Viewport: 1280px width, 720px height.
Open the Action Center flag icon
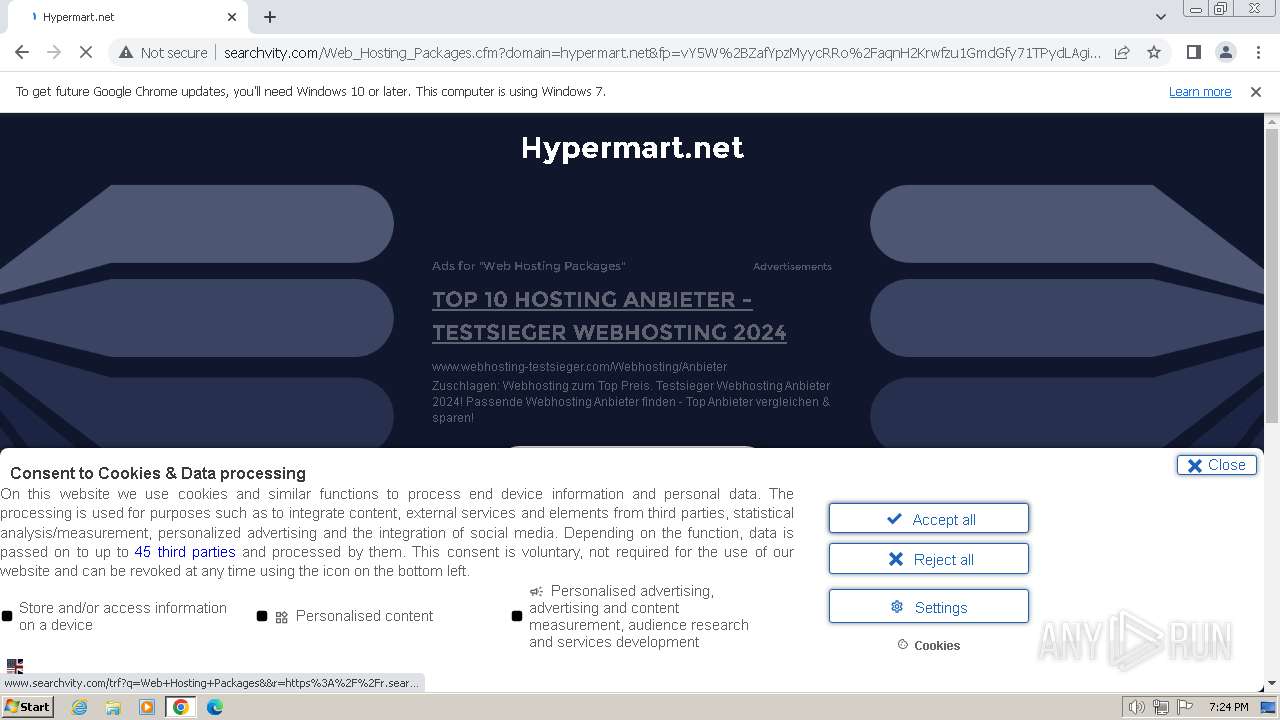tap(1184, 707)
